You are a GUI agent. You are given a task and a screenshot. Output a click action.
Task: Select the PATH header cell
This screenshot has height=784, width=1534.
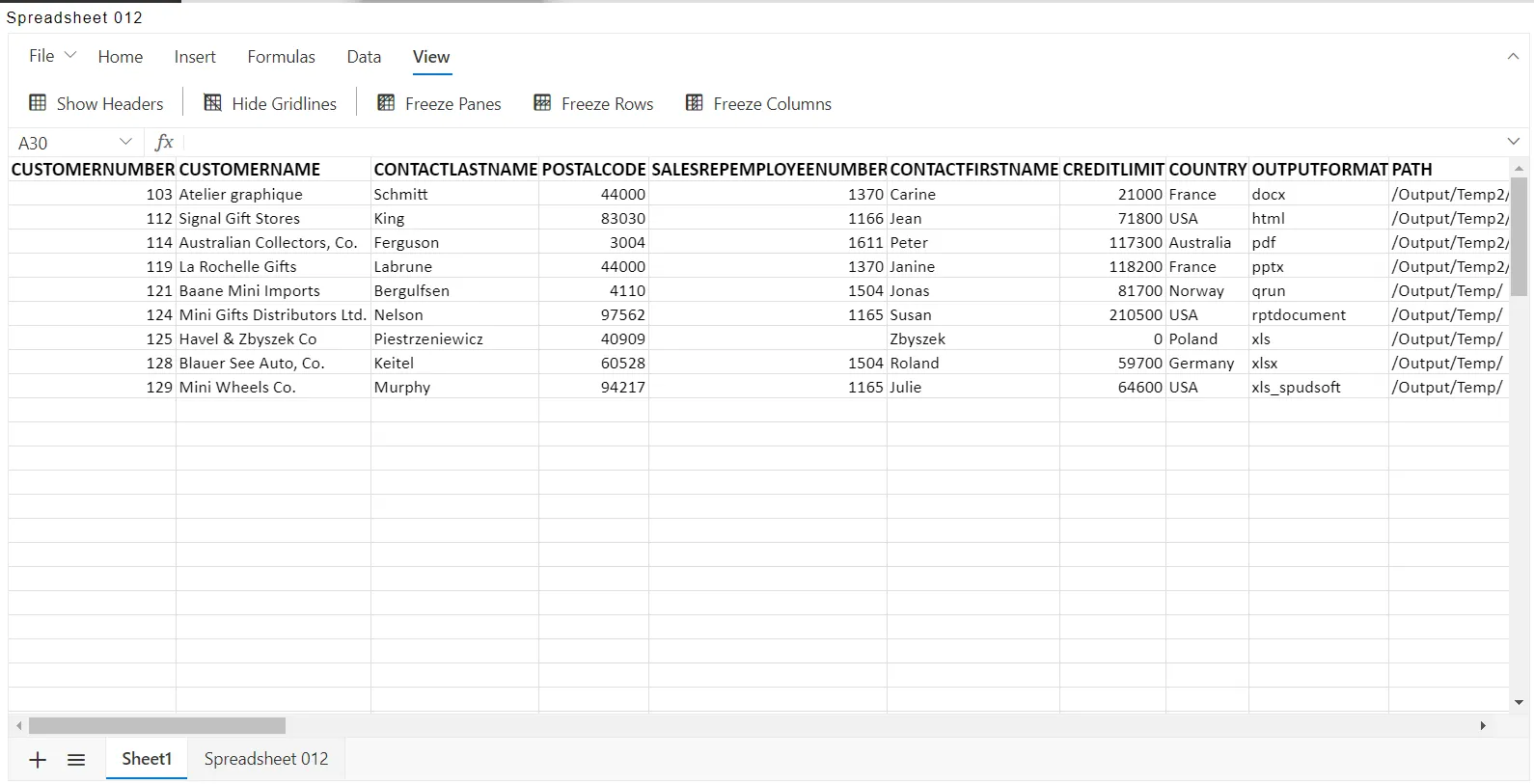click(x=1449, y=170)
